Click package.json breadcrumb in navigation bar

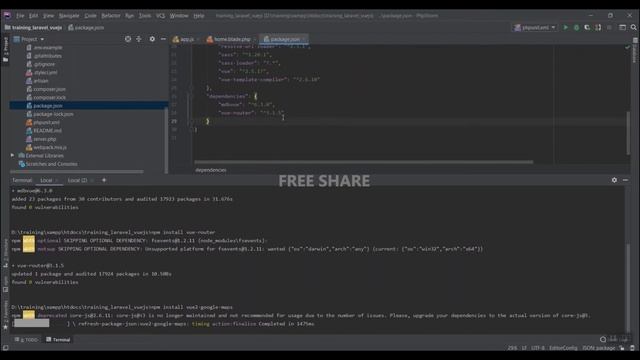(x=86, y=28)
